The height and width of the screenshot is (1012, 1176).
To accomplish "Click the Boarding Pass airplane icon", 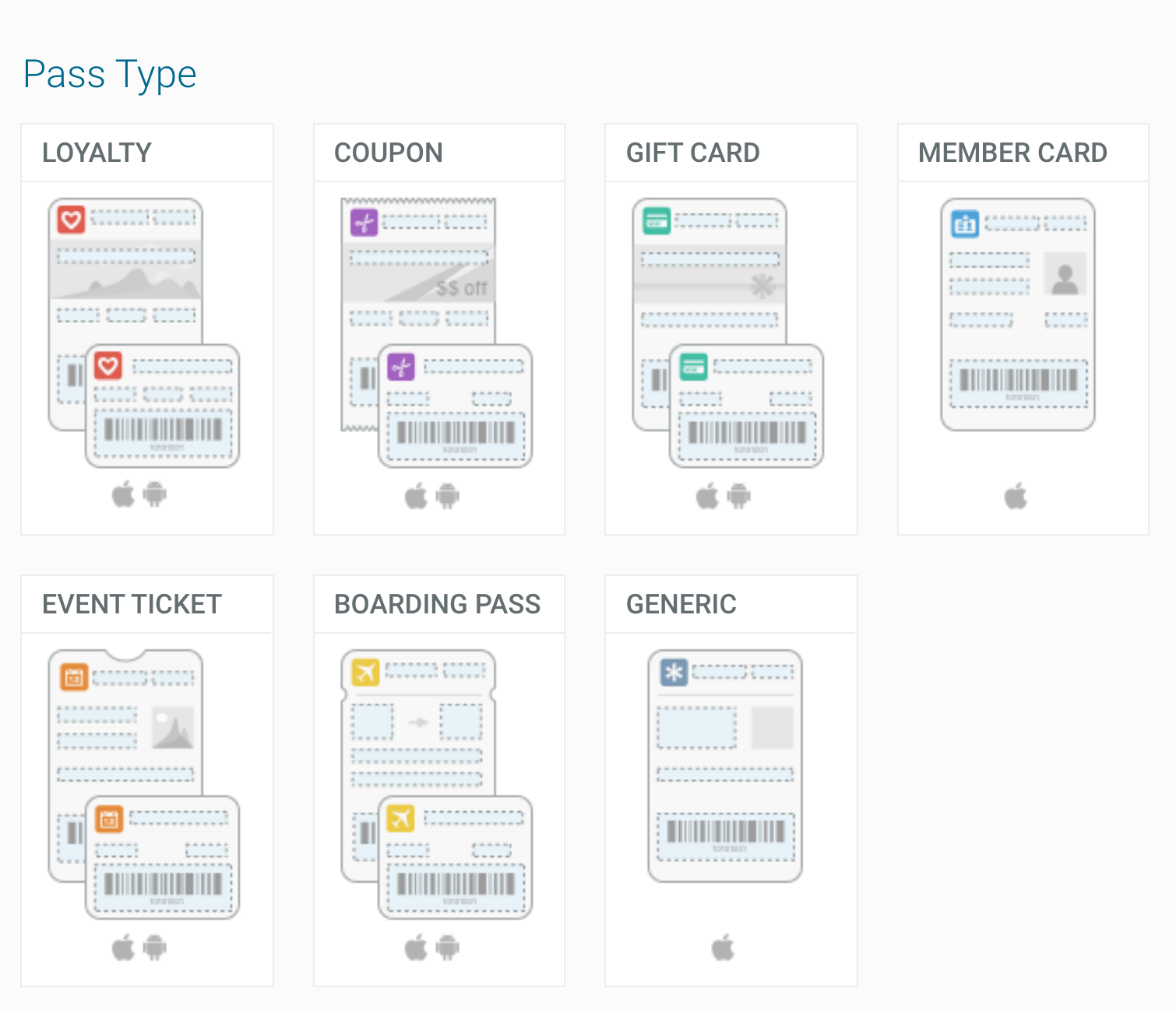I will click(x=364, y=671).
